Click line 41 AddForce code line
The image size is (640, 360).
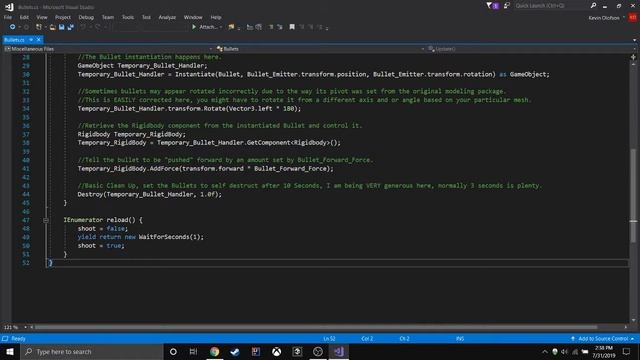(205, 169)
